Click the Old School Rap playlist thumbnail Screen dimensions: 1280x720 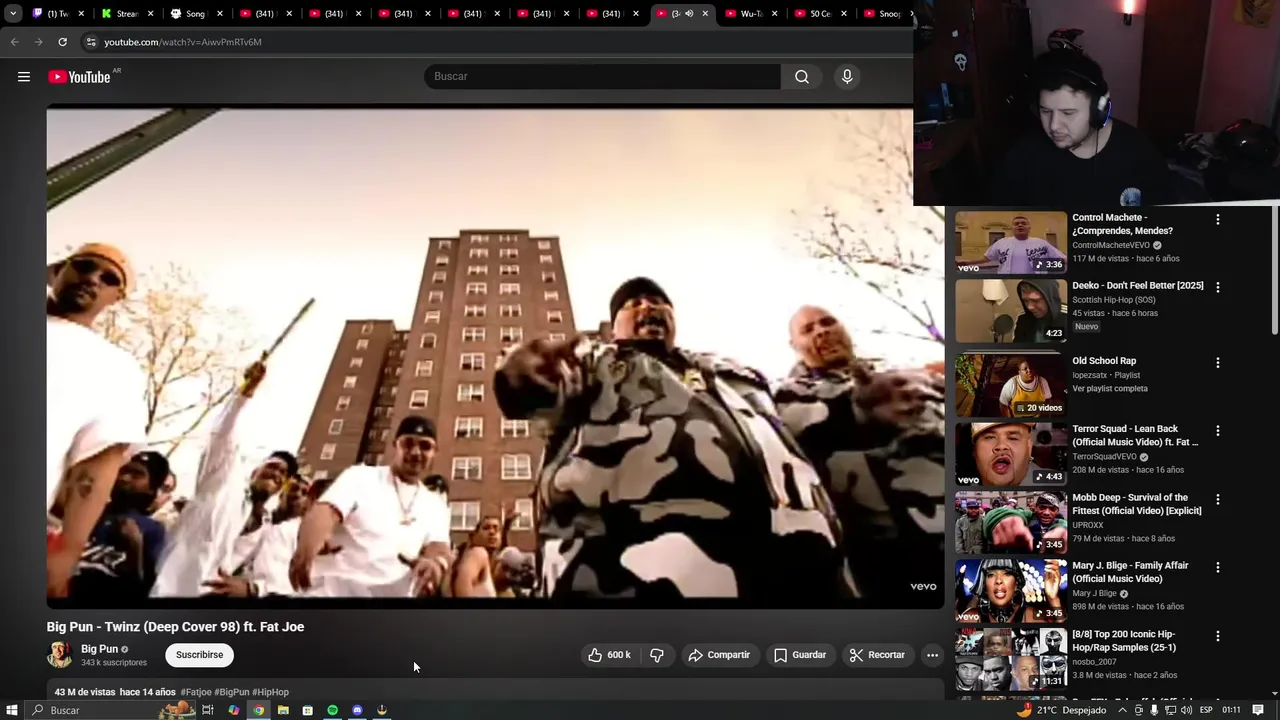pos(1011,384)
